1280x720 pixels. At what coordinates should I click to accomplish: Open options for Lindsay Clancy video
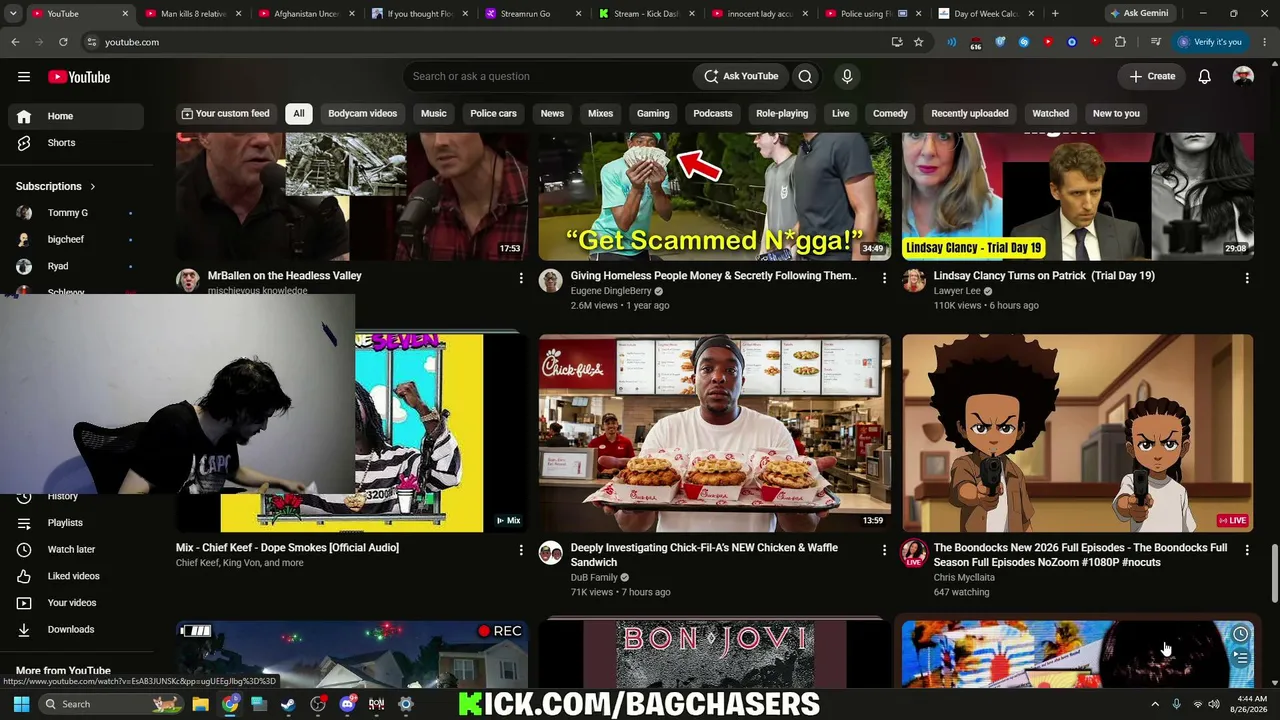(1247, 278)
